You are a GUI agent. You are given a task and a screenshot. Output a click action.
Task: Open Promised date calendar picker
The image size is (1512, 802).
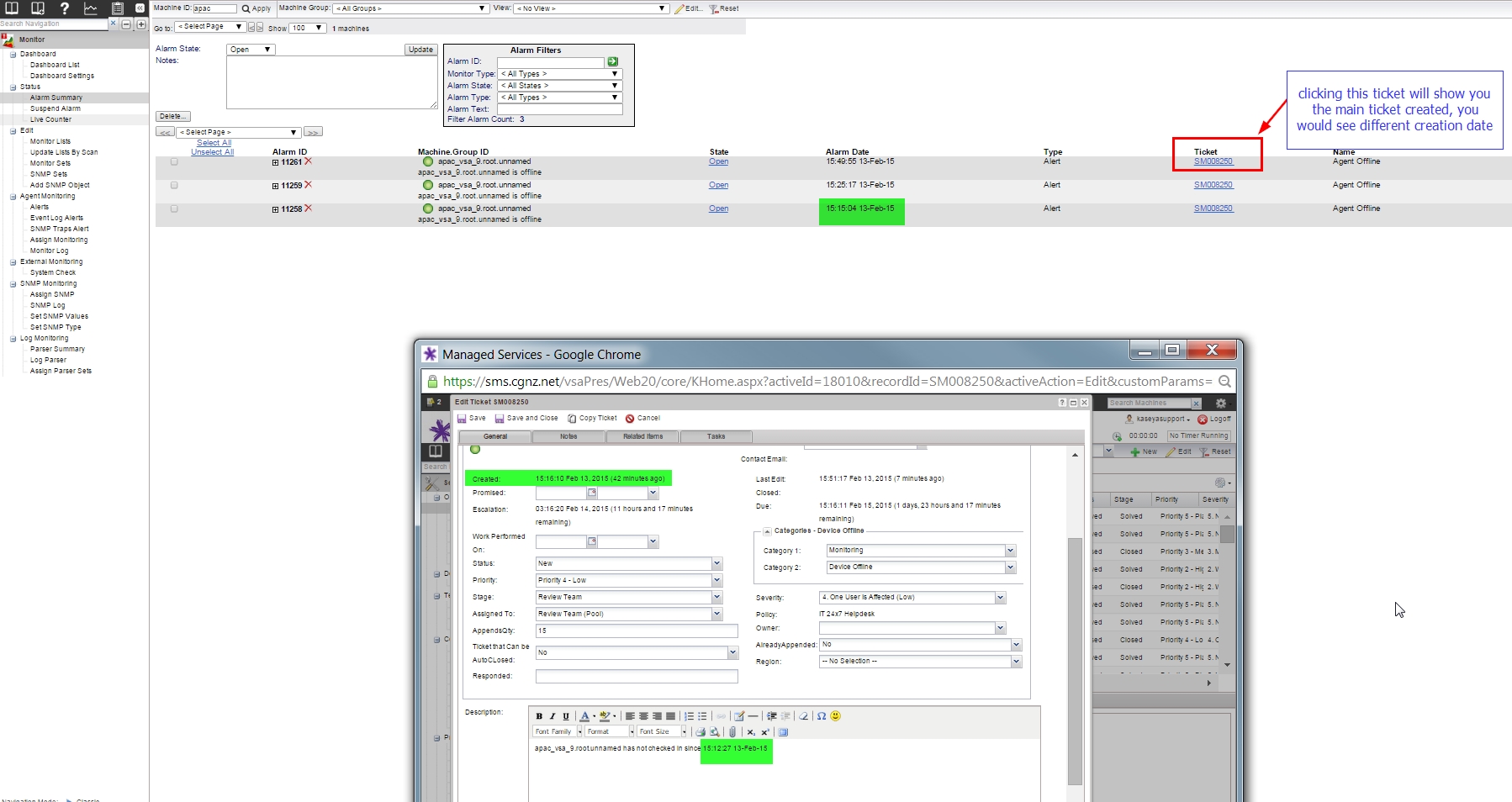(x=592, y=493)
